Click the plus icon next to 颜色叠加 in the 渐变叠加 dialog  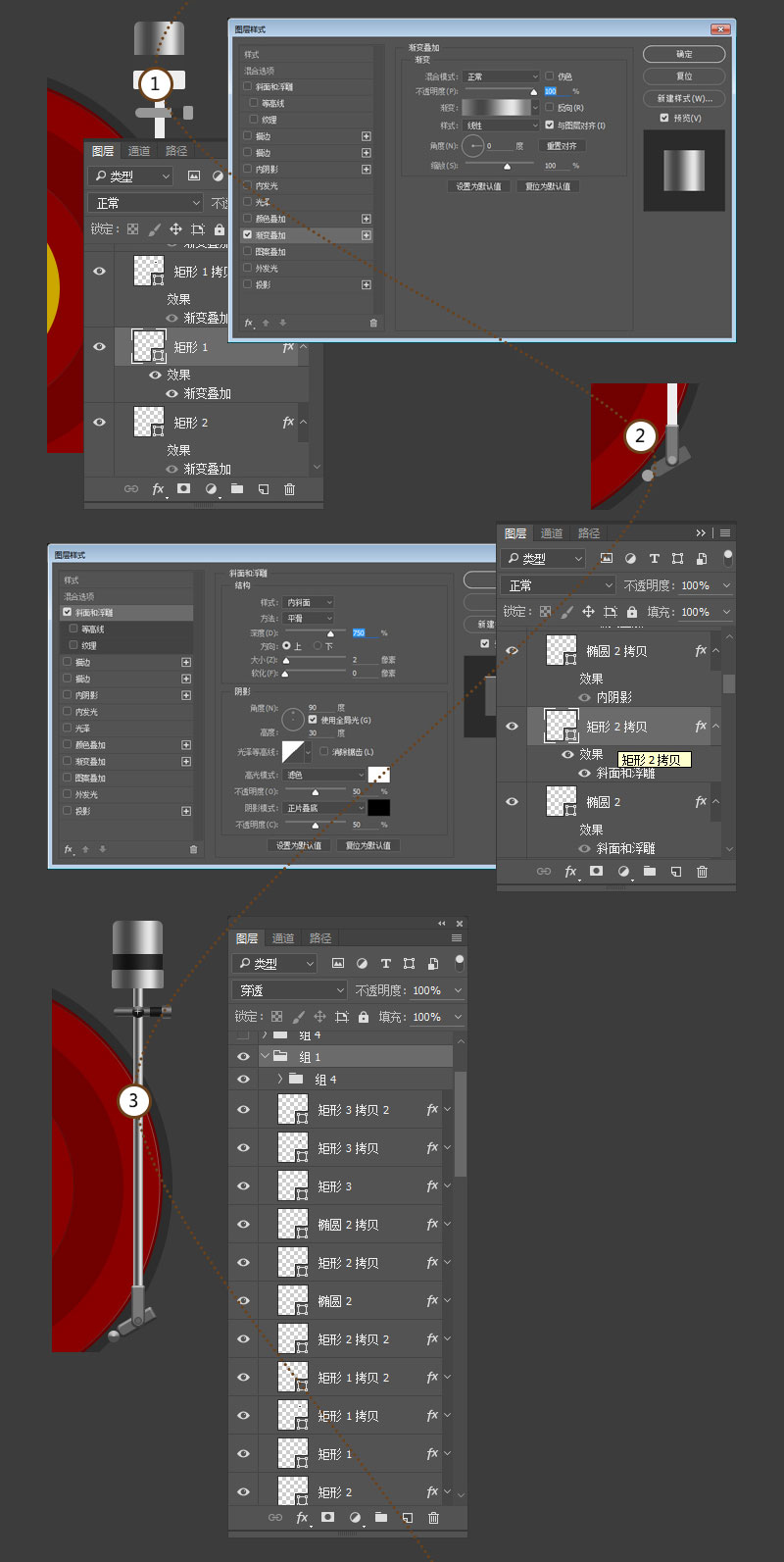coord(367,219)
